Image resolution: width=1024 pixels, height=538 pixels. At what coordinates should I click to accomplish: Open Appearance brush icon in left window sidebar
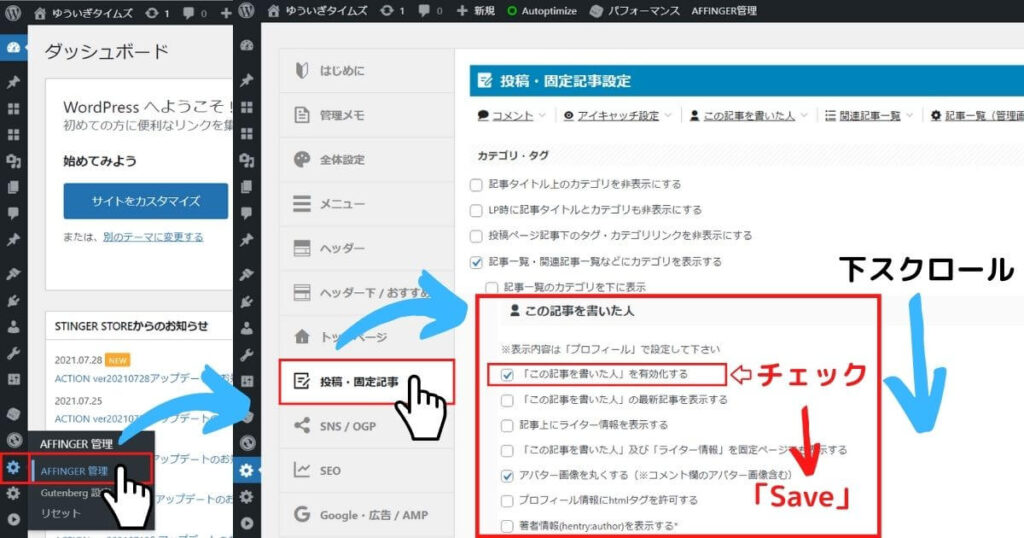click(x=13, y=274)
